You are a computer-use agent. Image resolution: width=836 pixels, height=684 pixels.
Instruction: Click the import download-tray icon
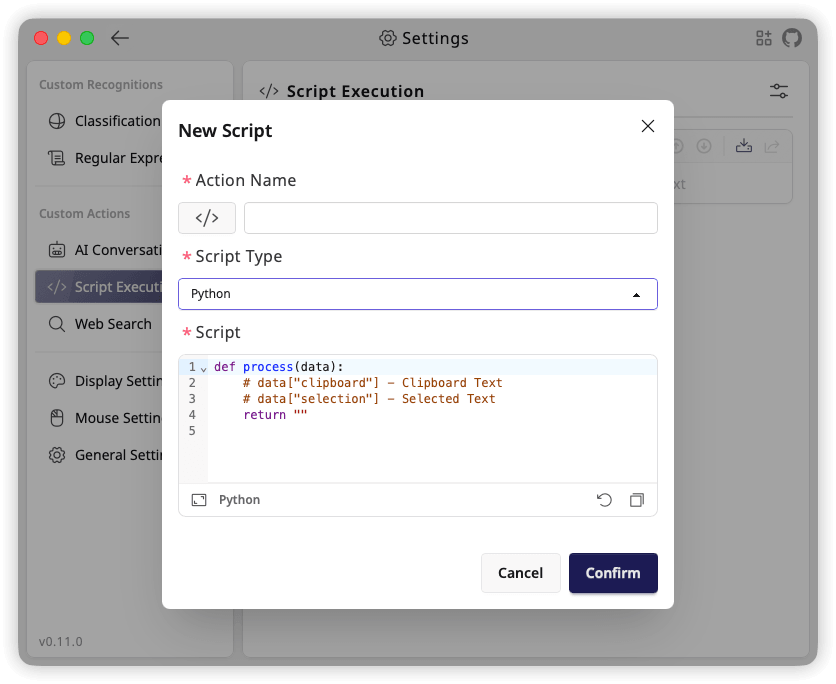point(744,146)
